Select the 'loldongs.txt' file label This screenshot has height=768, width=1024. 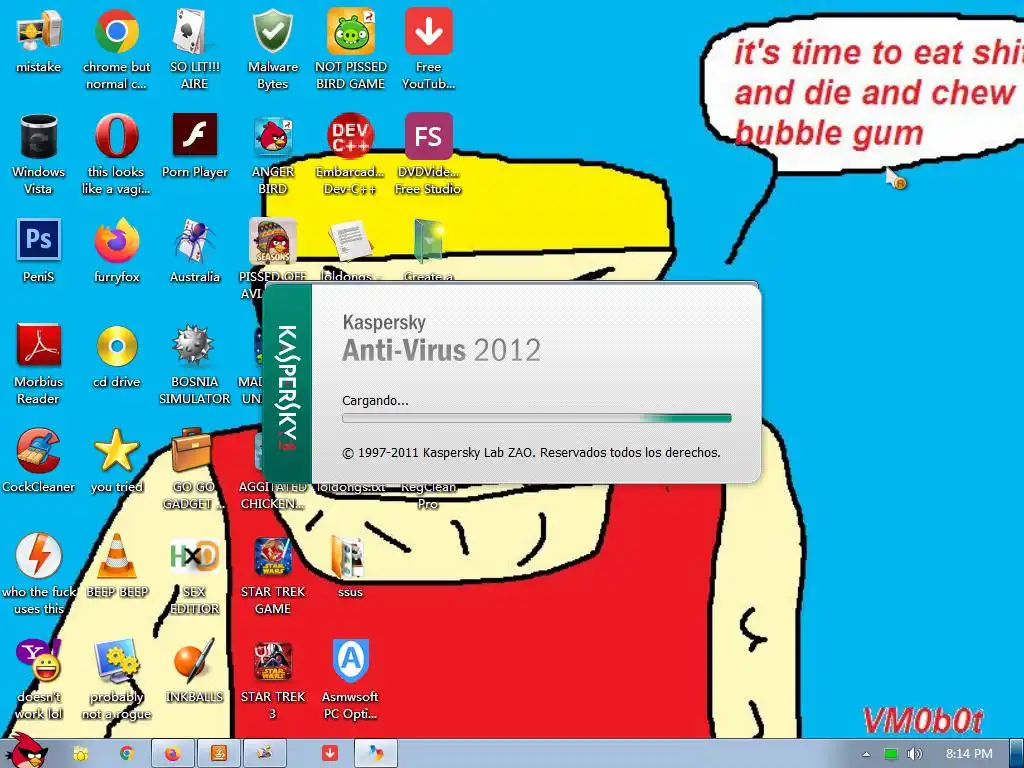(351, 487)
